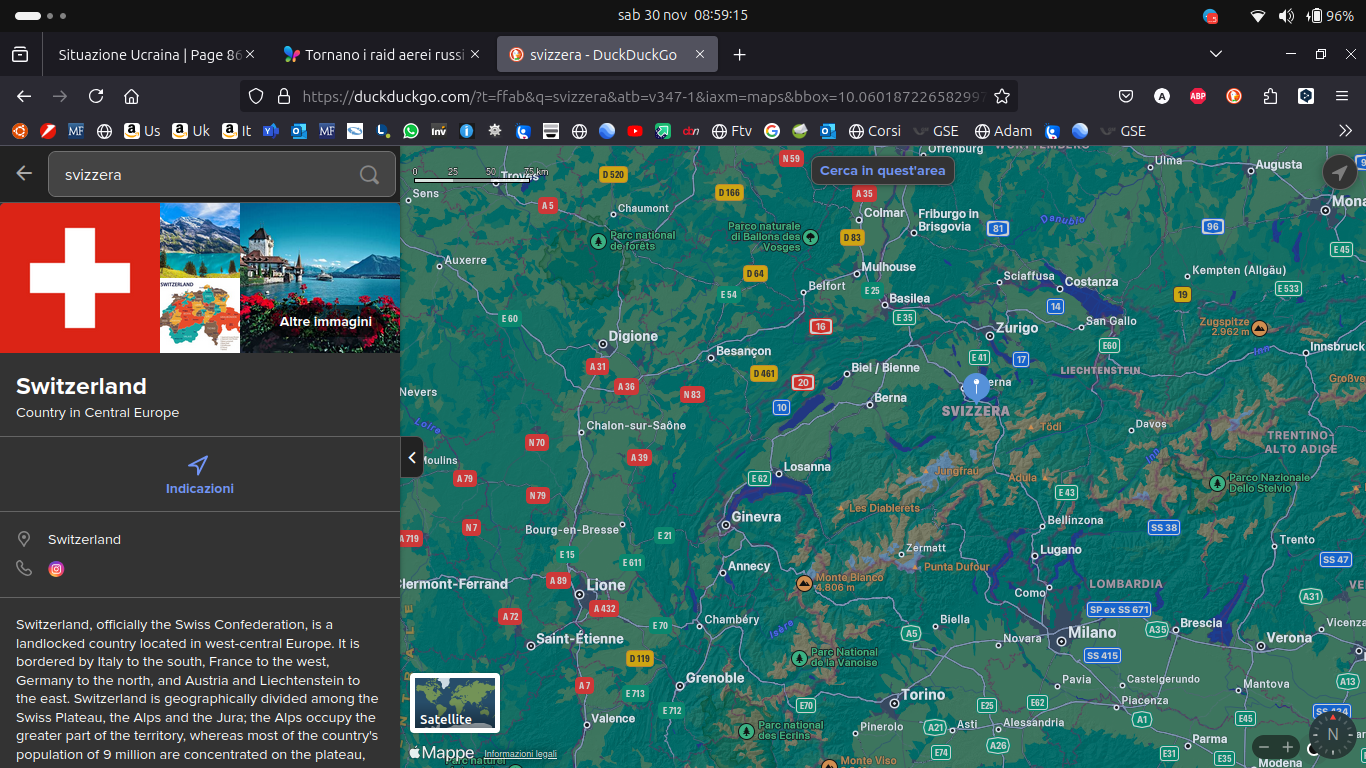This screenshot has width=1366, height=768.
Task: Open the system volume indicator
Action: [x=1286, y=16]
